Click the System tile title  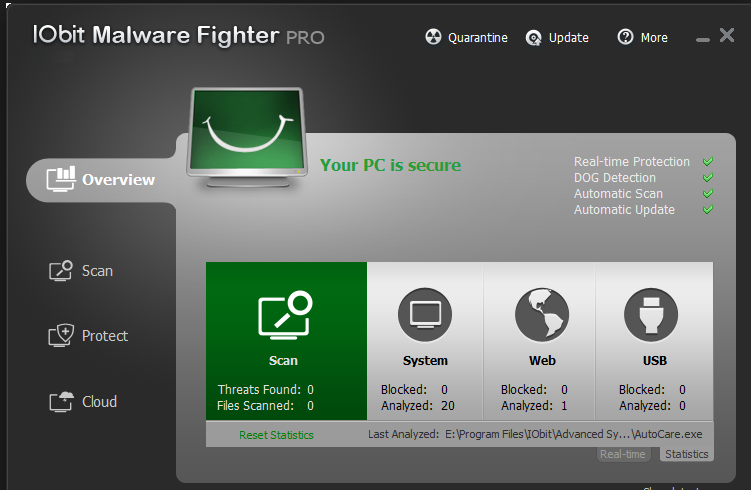point(425,360)
